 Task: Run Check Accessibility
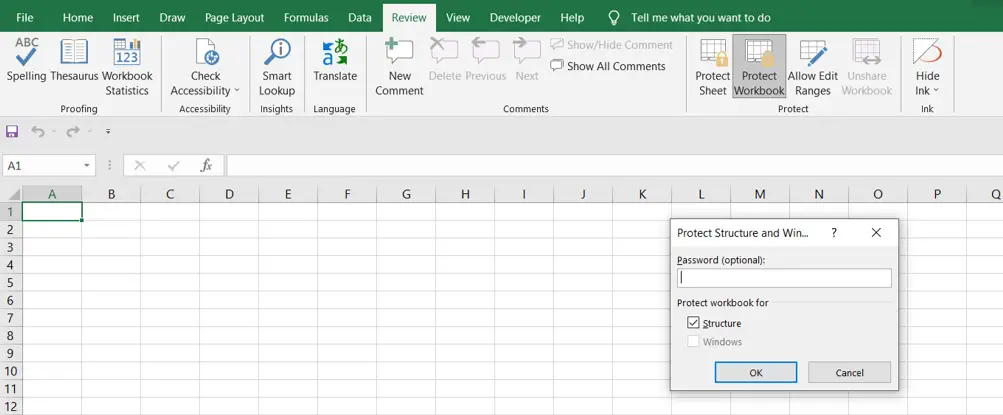205,68
